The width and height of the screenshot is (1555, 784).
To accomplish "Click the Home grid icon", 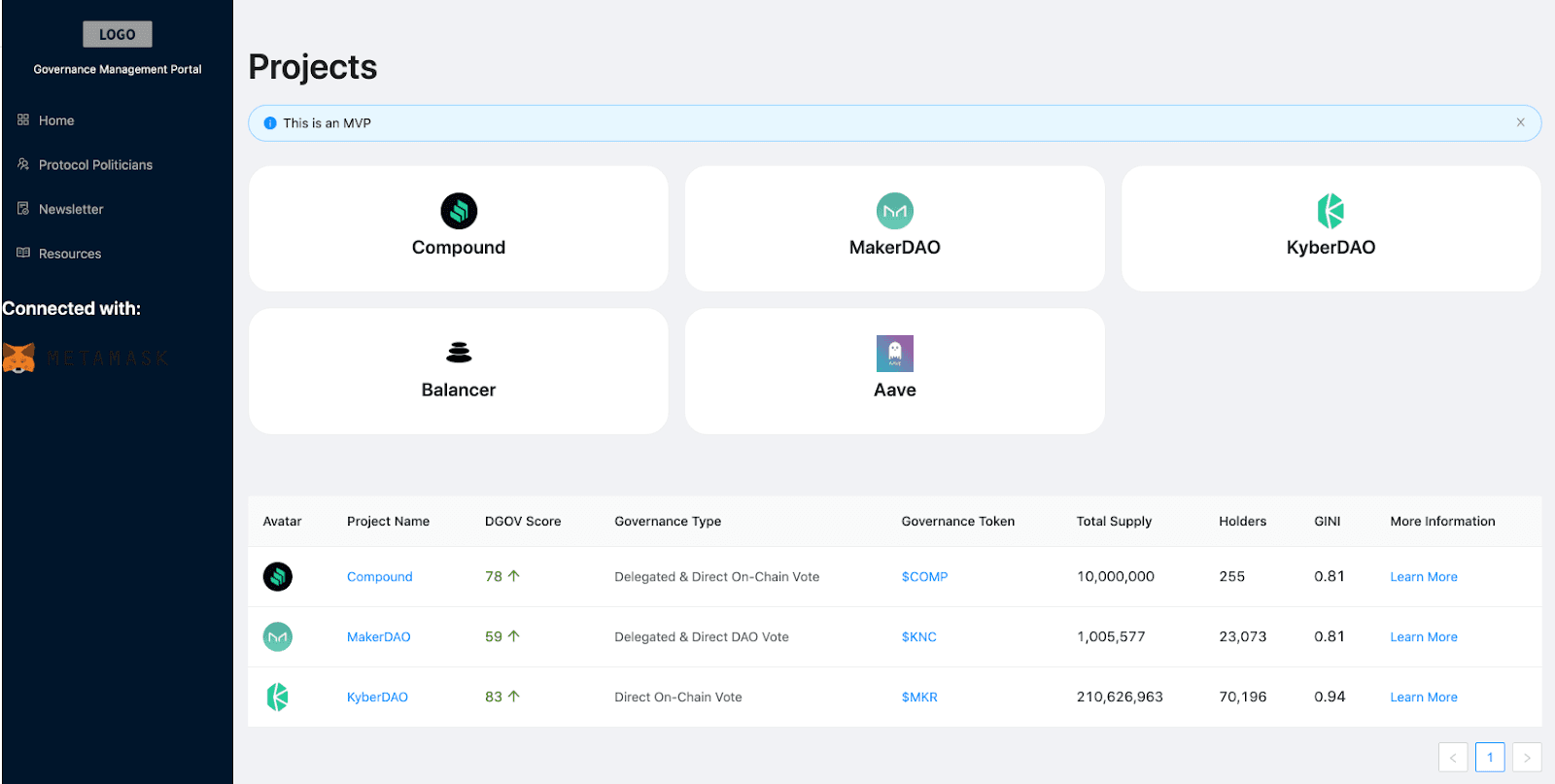I will click(x=23, y=119).
